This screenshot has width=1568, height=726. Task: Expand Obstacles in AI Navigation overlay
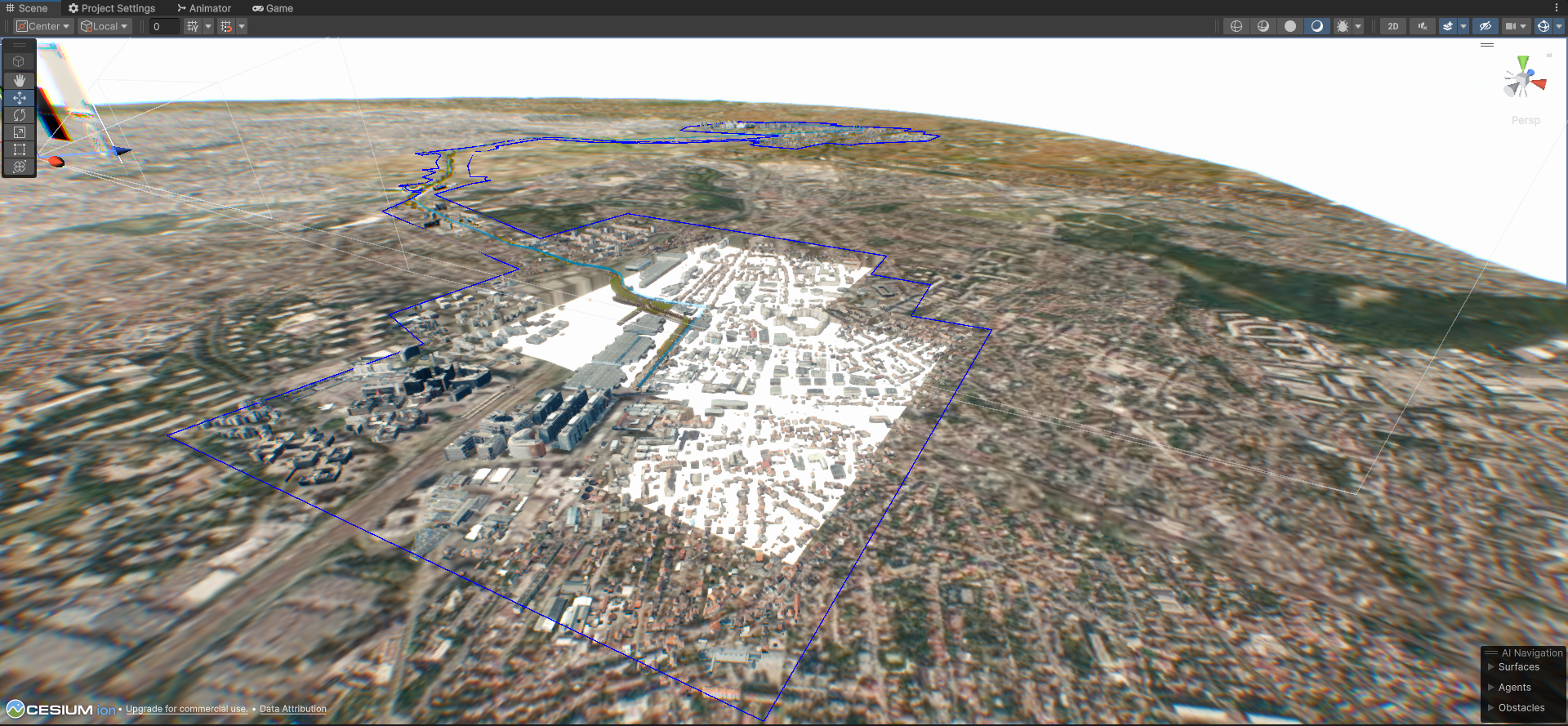[x=1491, y=707]
